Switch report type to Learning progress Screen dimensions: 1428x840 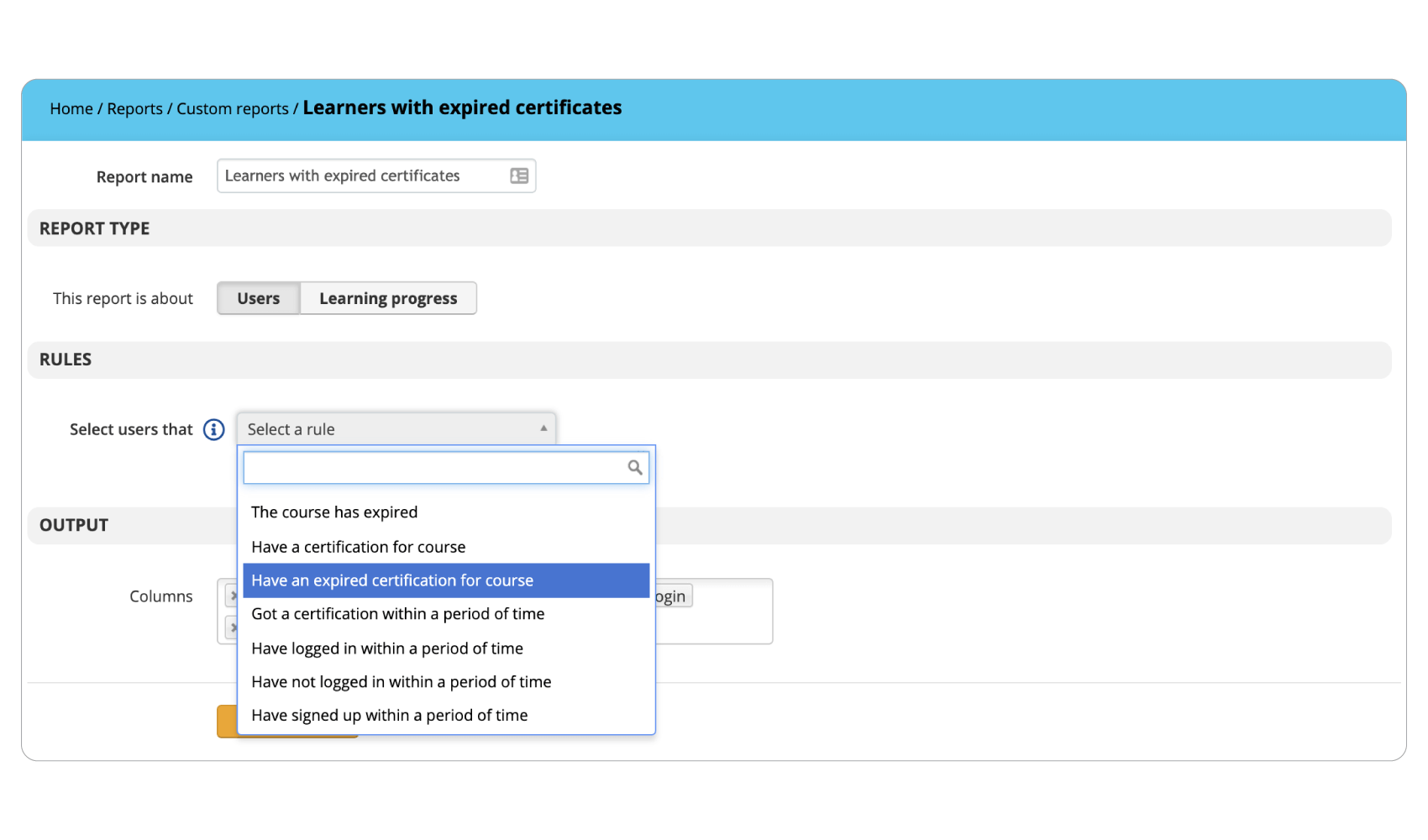coord(388,298)
